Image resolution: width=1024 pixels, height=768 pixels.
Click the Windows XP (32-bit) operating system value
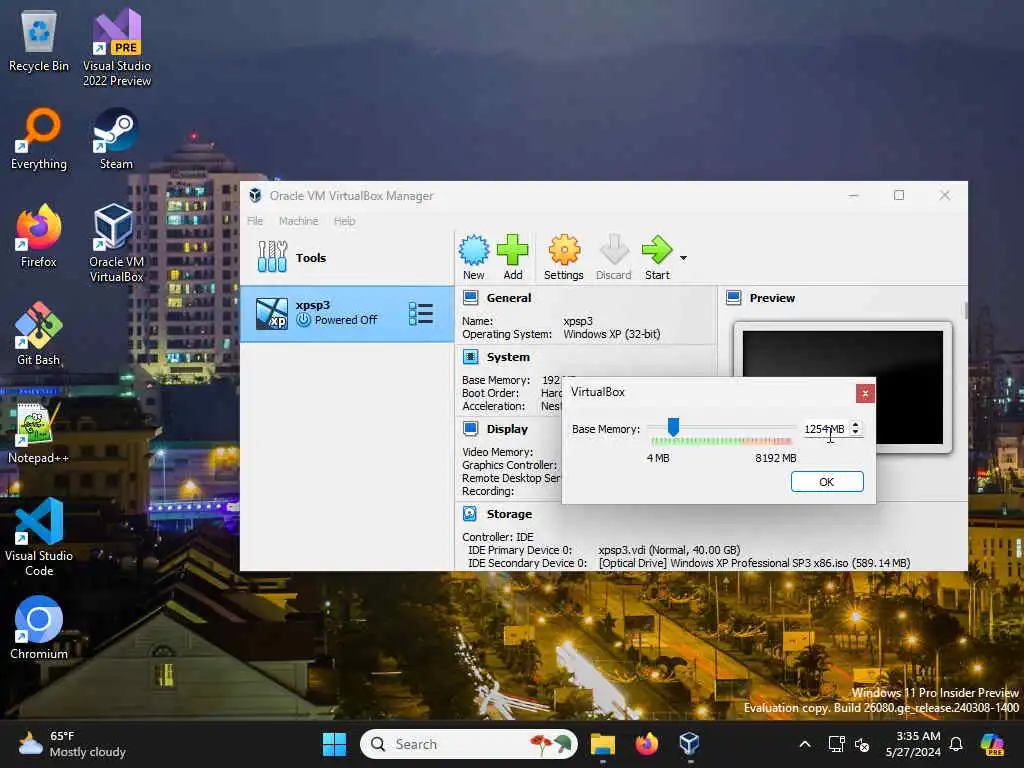(x=612, y=334)
